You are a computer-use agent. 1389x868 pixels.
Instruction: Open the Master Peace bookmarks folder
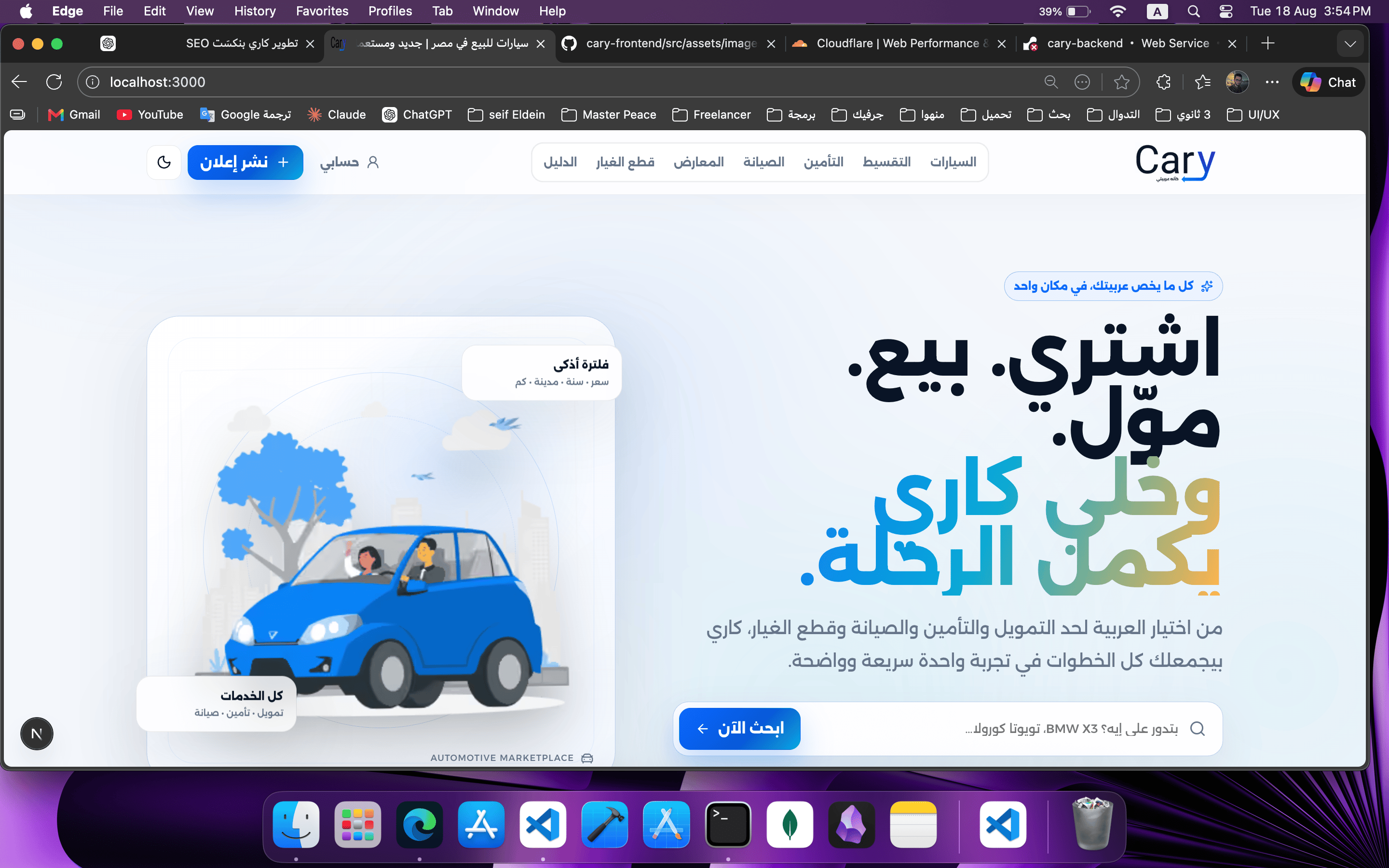[608, 115]
